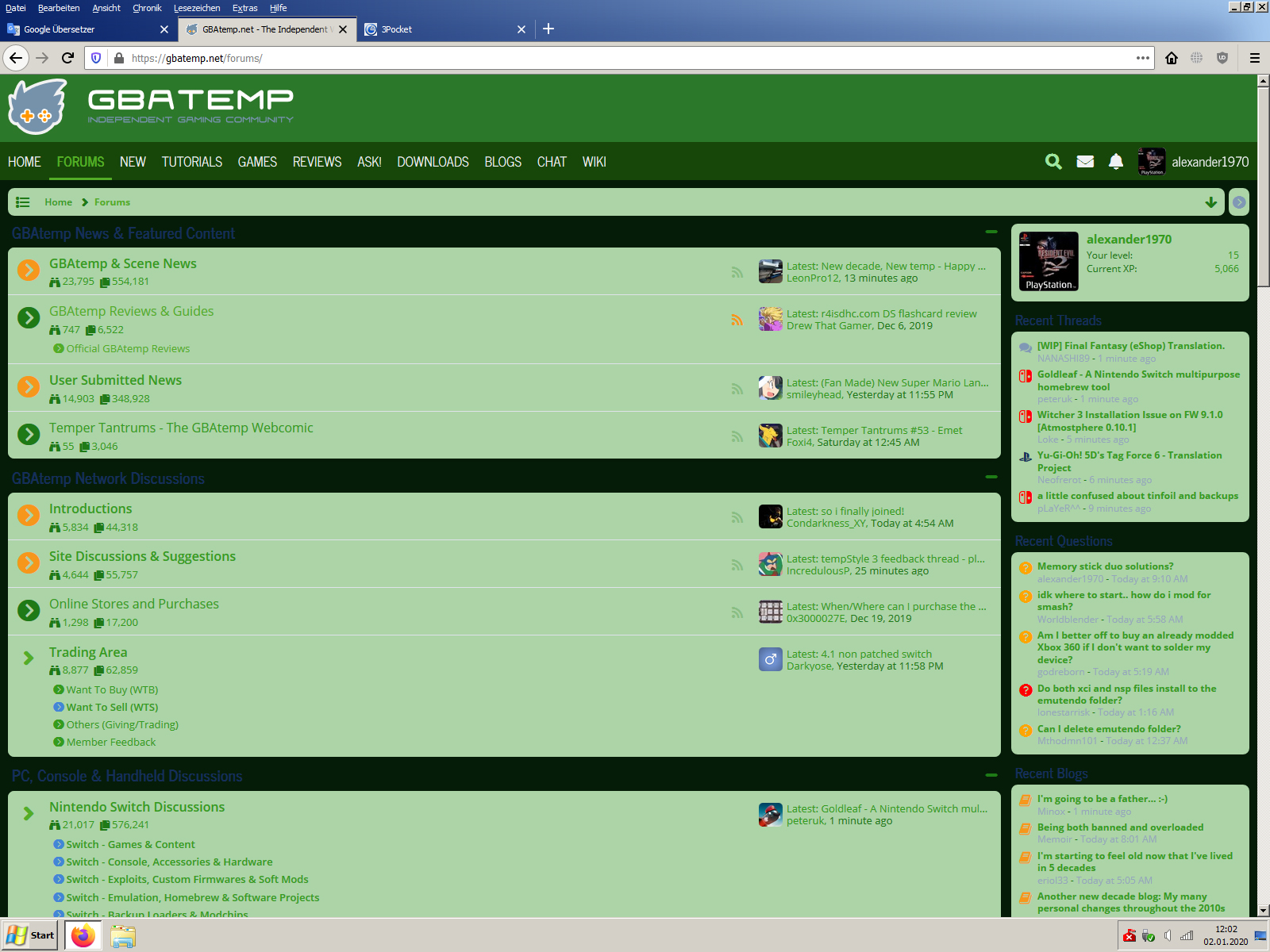Screen dimensions: 1270x952
Task: Click the alexander1970 profile avatar thumbnail in sidebar
Action: 1049,262
